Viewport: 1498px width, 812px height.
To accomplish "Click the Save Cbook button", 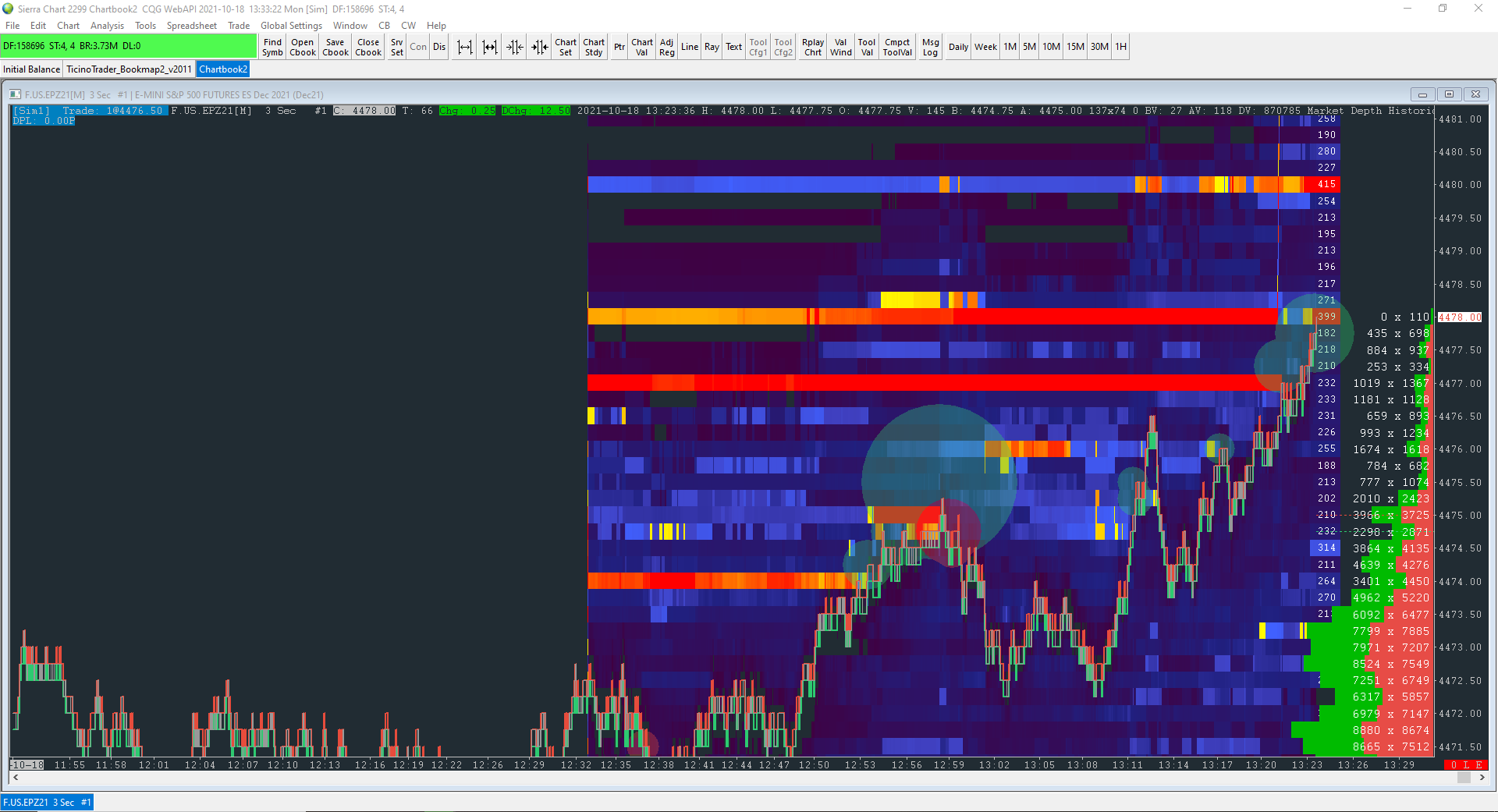I will pos(335,47).
